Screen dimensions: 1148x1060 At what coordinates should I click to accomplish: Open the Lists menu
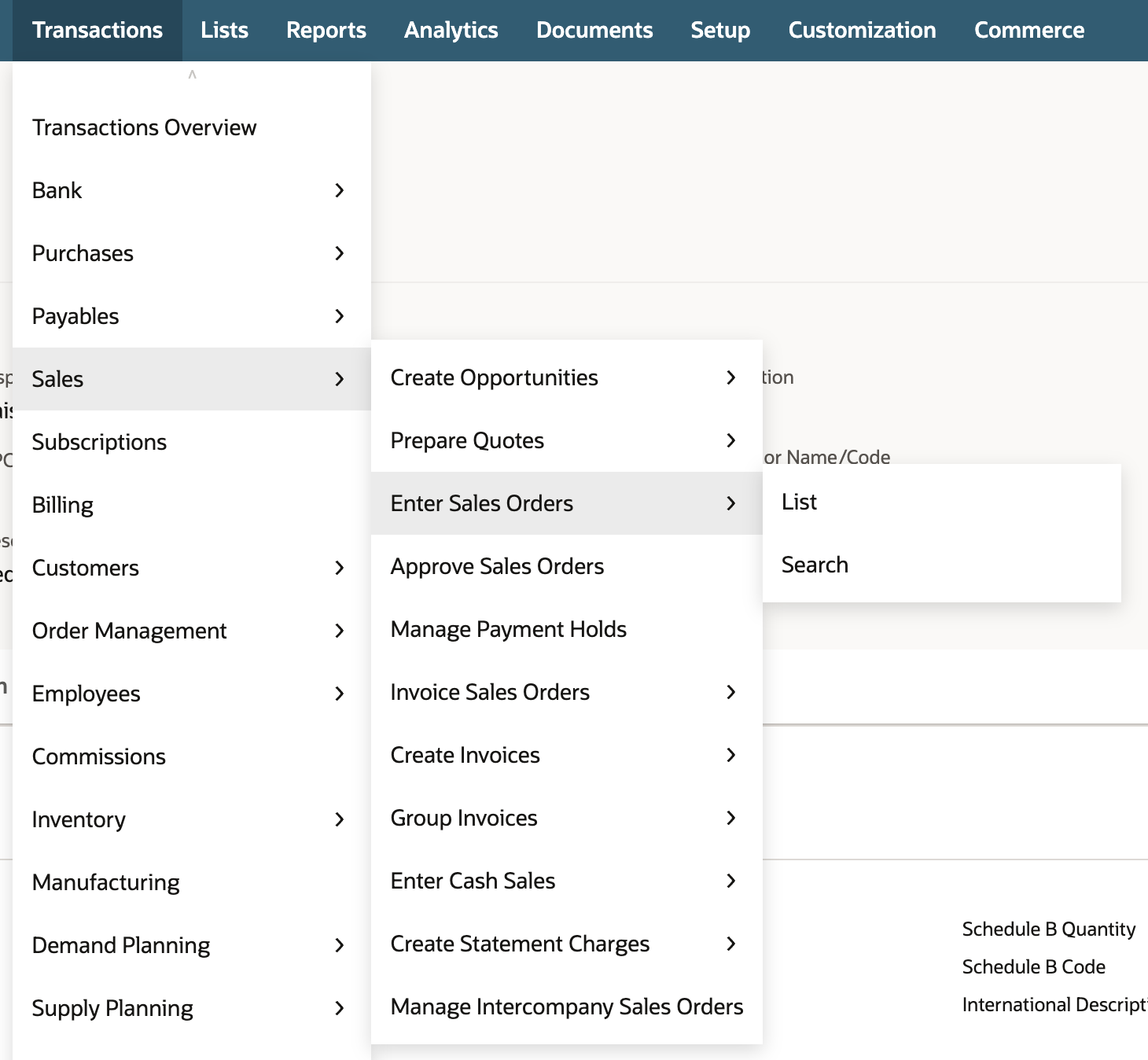tap(224, 31)
